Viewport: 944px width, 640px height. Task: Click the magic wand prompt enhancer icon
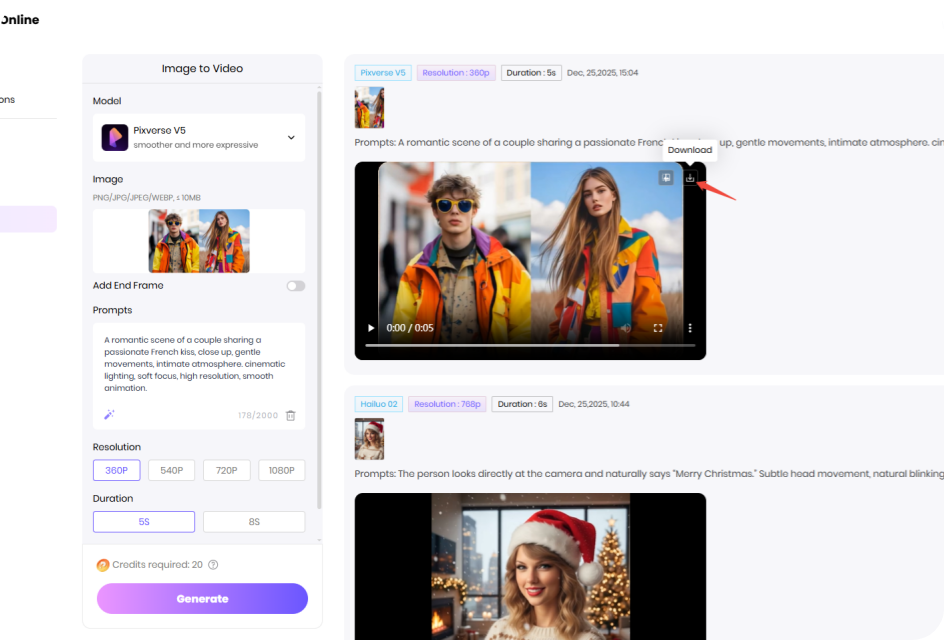coord(108,414)
